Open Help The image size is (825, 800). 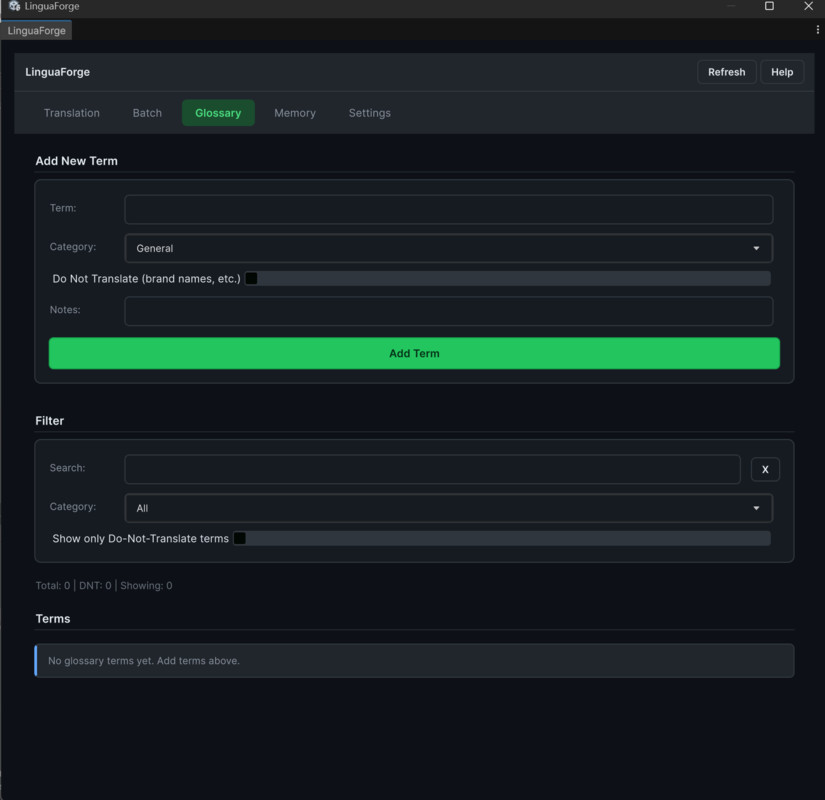point(782,71)
